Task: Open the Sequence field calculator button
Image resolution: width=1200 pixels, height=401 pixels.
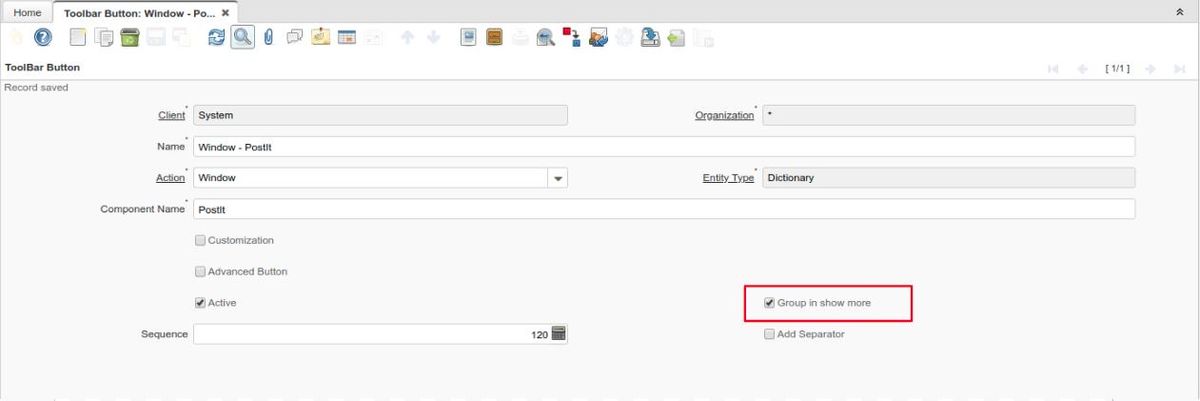Action: 559,334
